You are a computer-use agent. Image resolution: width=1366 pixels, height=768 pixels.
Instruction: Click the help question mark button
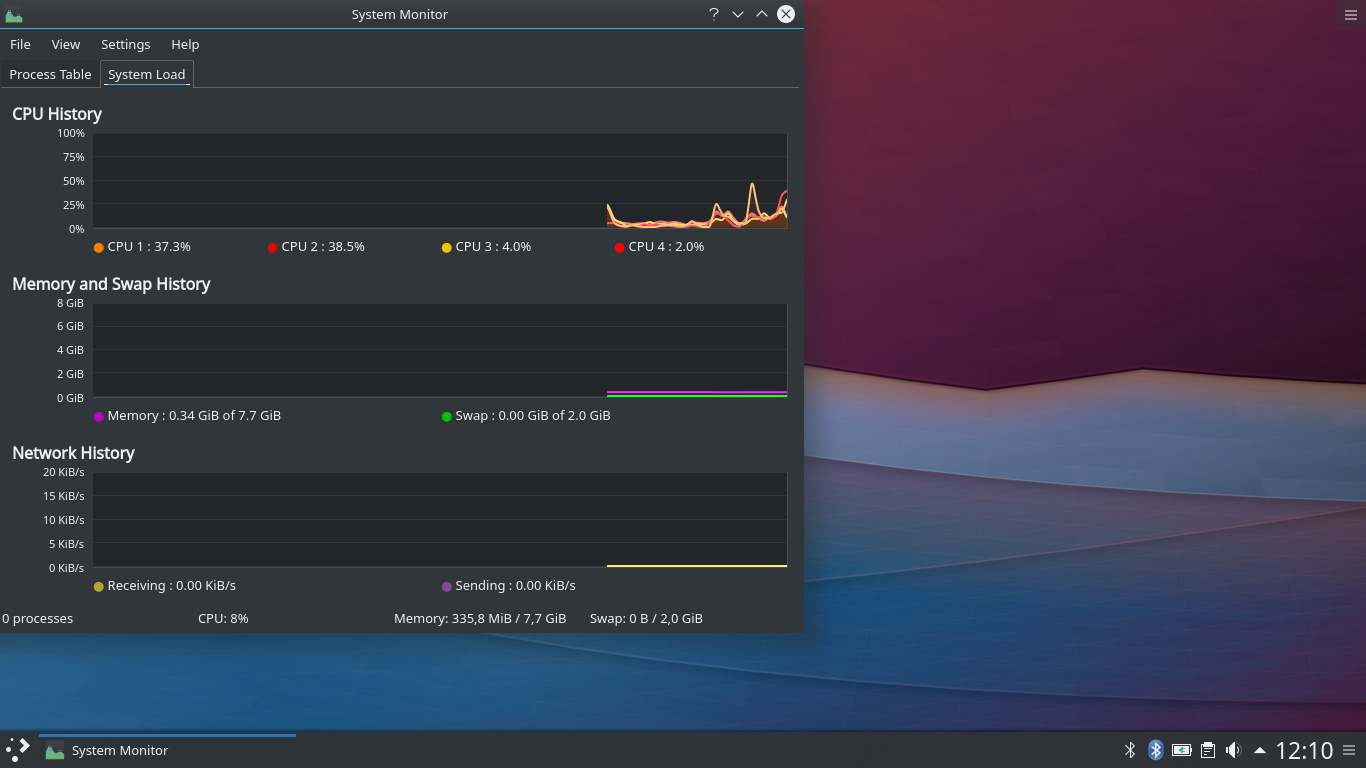tap(713, 14)
